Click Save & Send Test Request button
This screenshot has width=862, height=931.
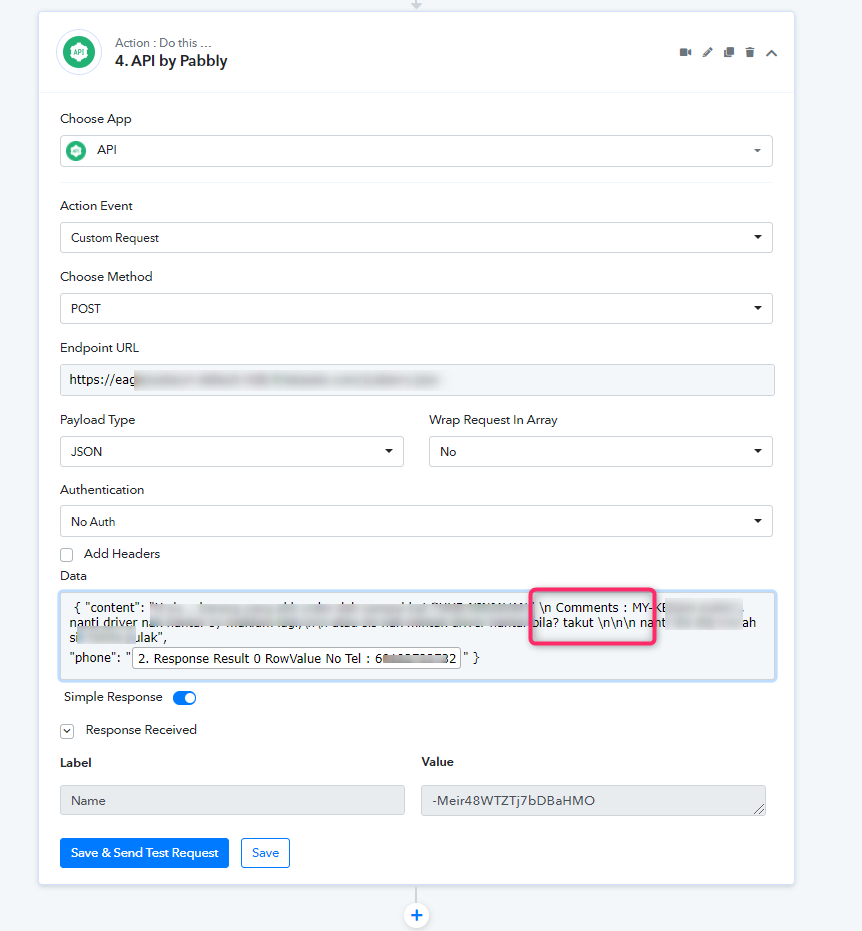click(x=144, y=853)
